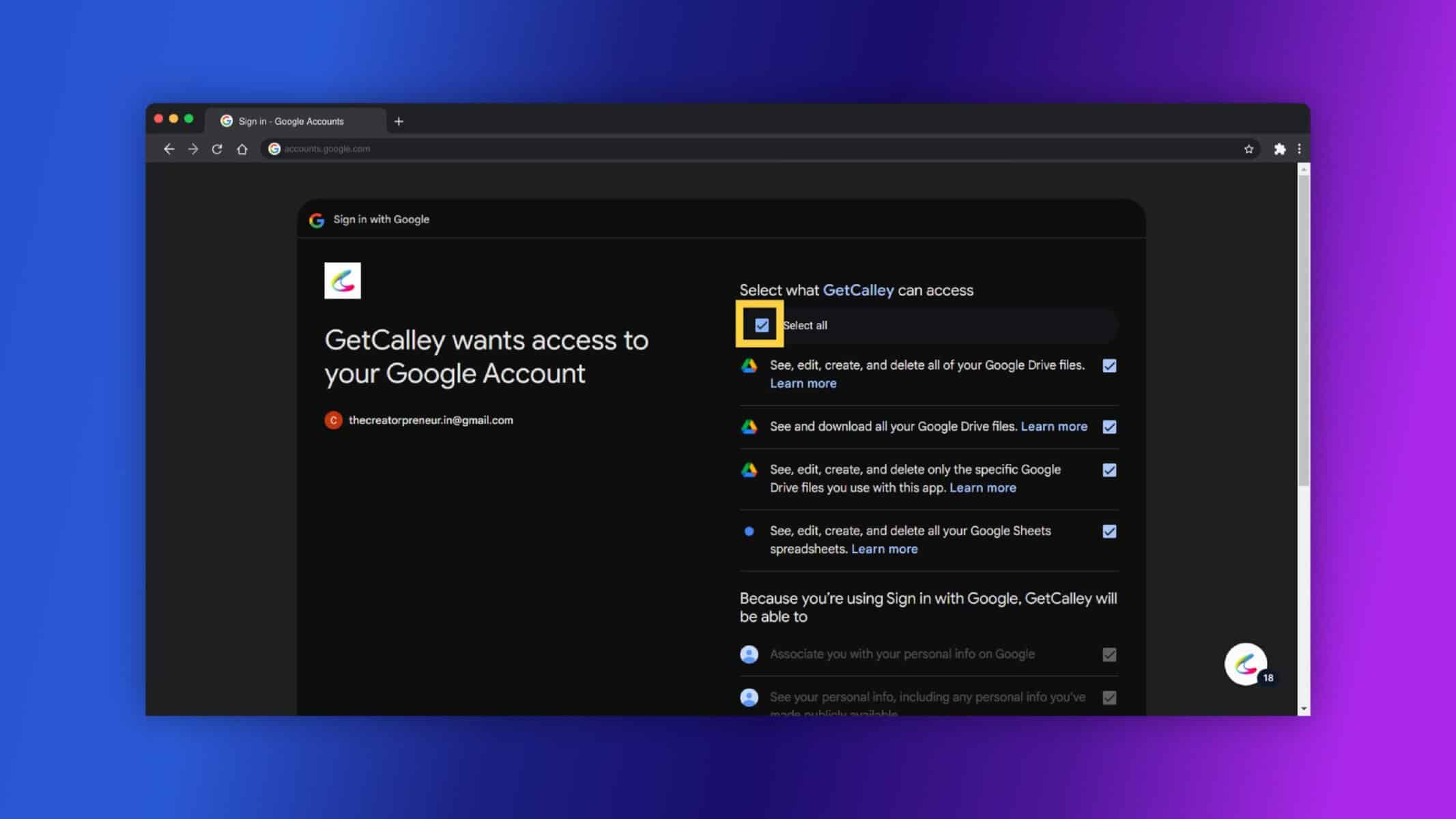The image size is (1456, 819).
Task: Maximize the browser window with green button
Action: (188, 119)
